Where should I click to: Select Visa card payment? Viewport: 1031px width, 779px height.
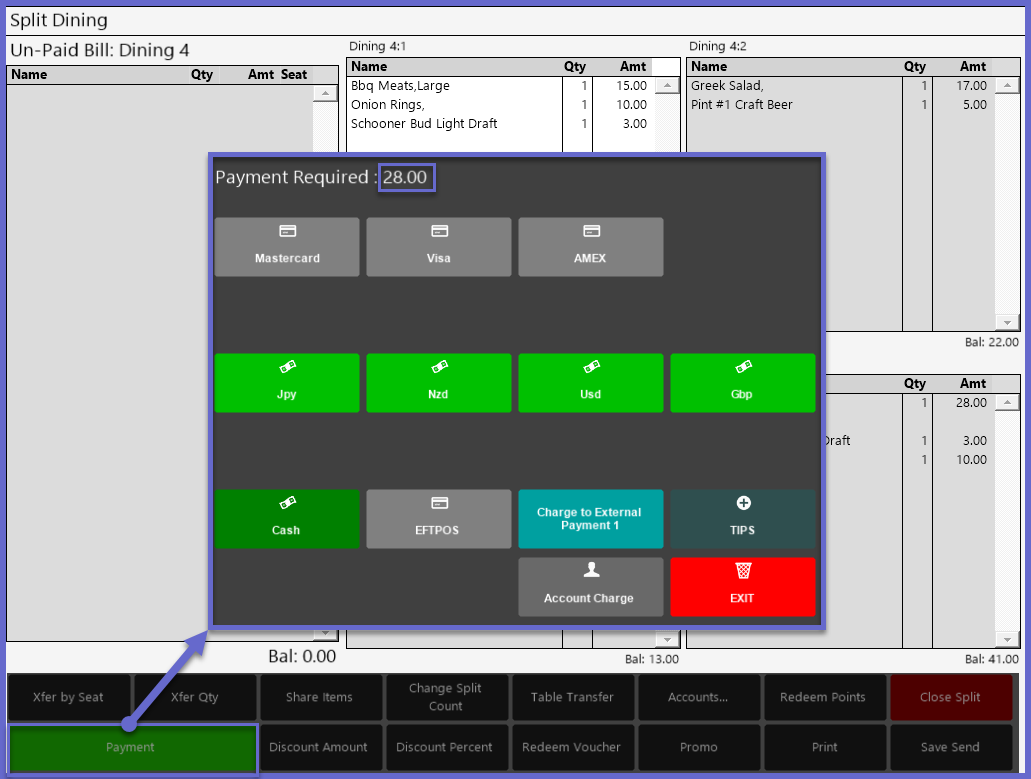point(438,247)
